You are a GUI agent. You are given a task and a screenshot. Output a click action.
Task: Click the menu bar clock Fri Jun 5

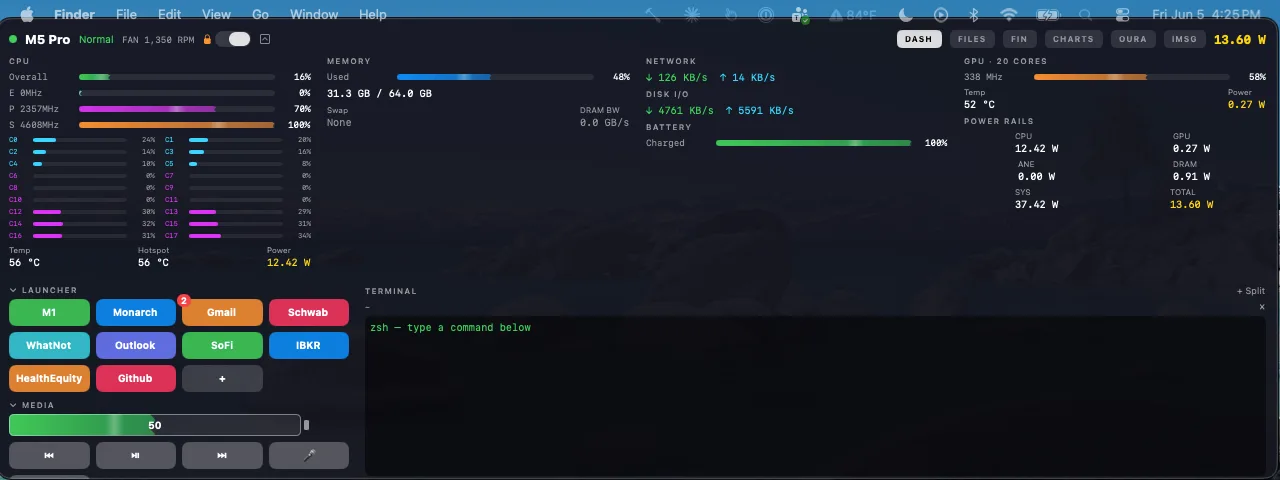pos(1206,15)
